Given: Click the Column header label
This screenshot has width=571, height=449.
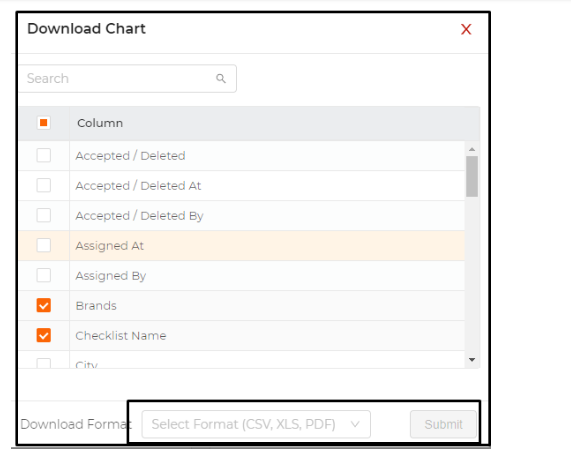Looking at the screenshot, I should [x=100, y=123].
